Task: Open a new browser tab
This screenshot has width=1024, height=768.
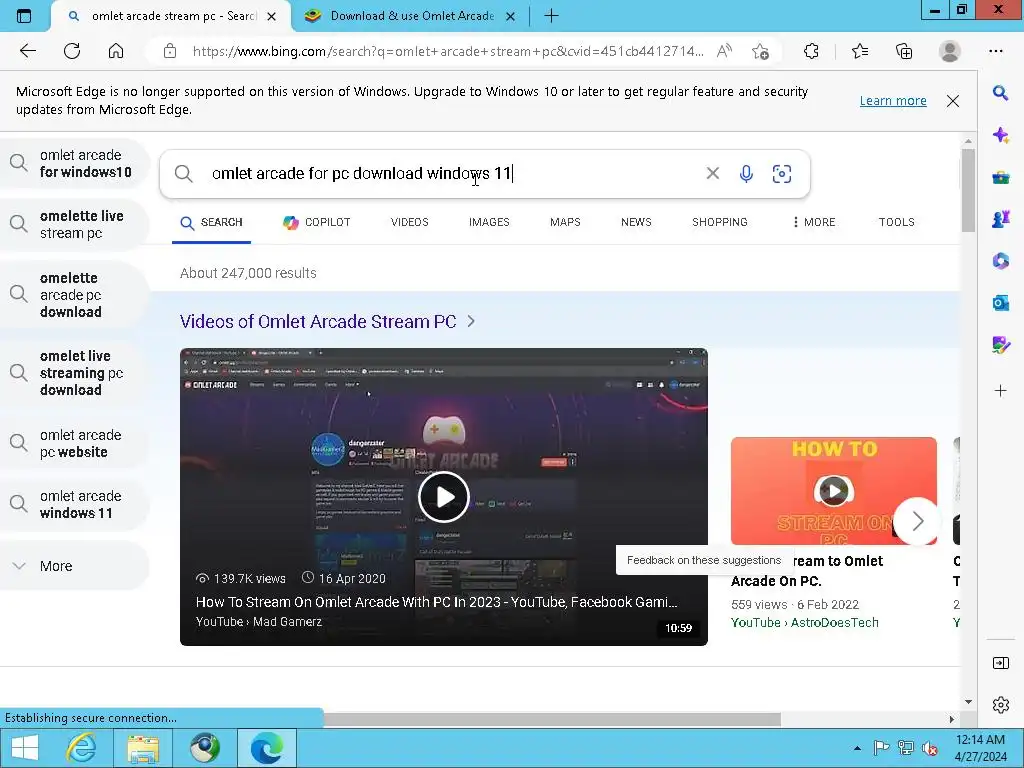Action: tap(551, 16)
